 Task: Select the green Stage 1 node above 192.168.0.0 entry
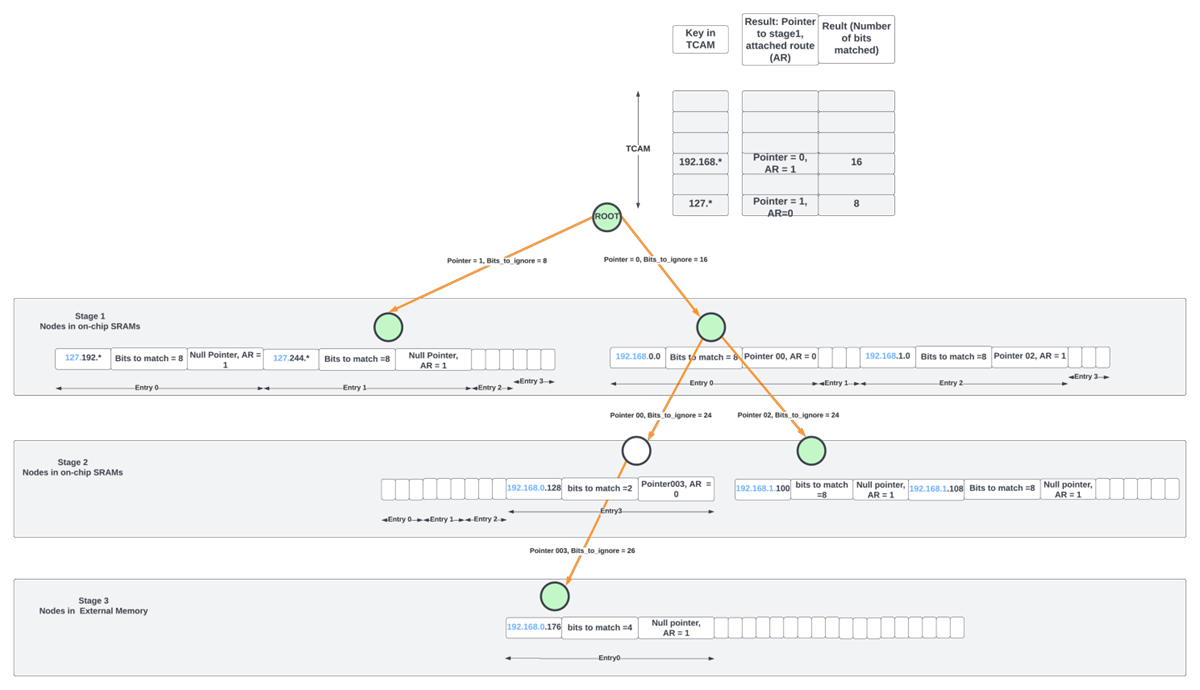(710, 326)
